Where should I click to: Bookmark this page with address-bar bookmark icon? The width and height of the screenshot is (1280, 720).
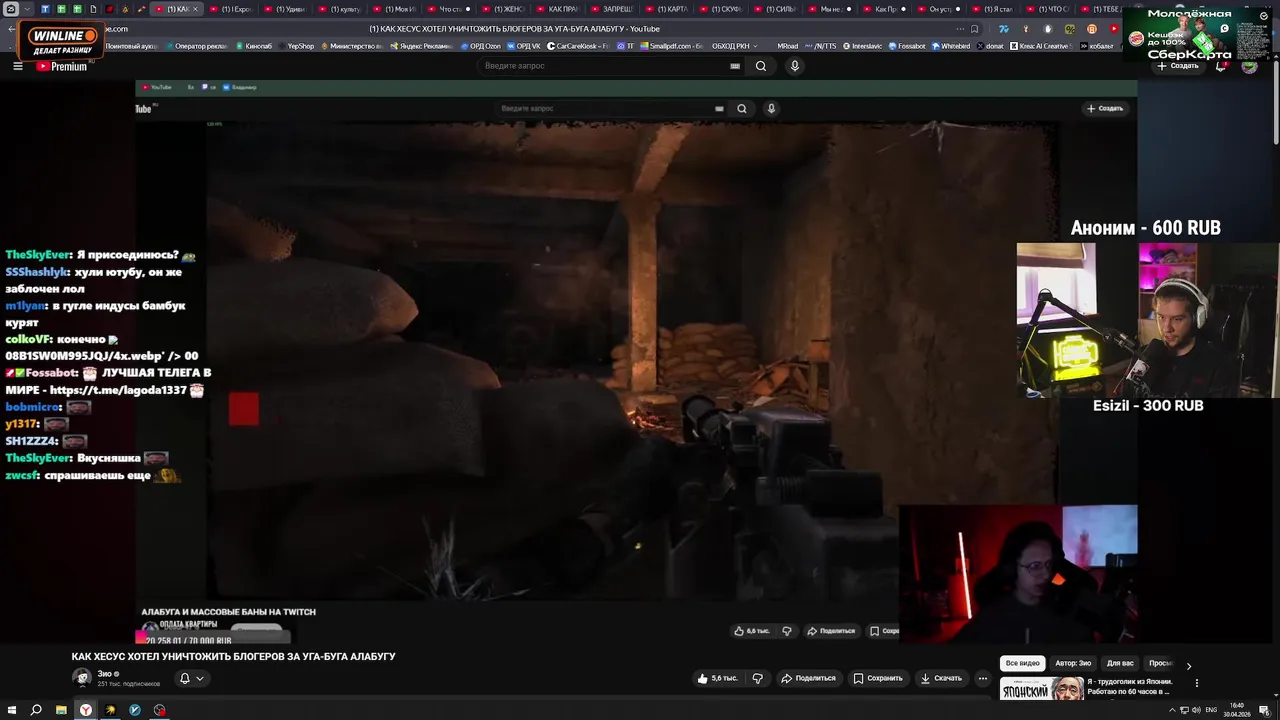pos(975,28)
